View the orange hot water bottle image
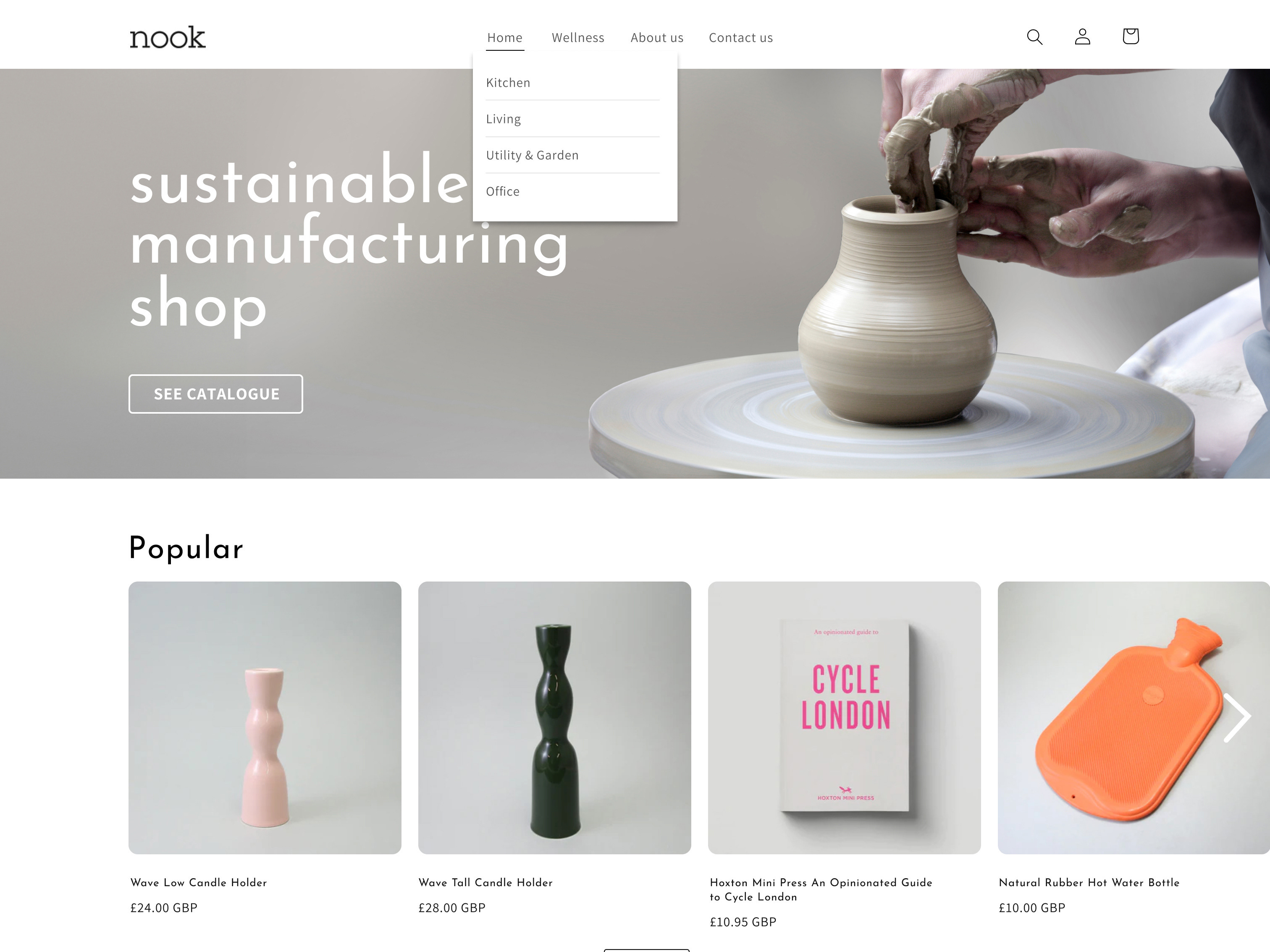 [x=1134, y=718]
